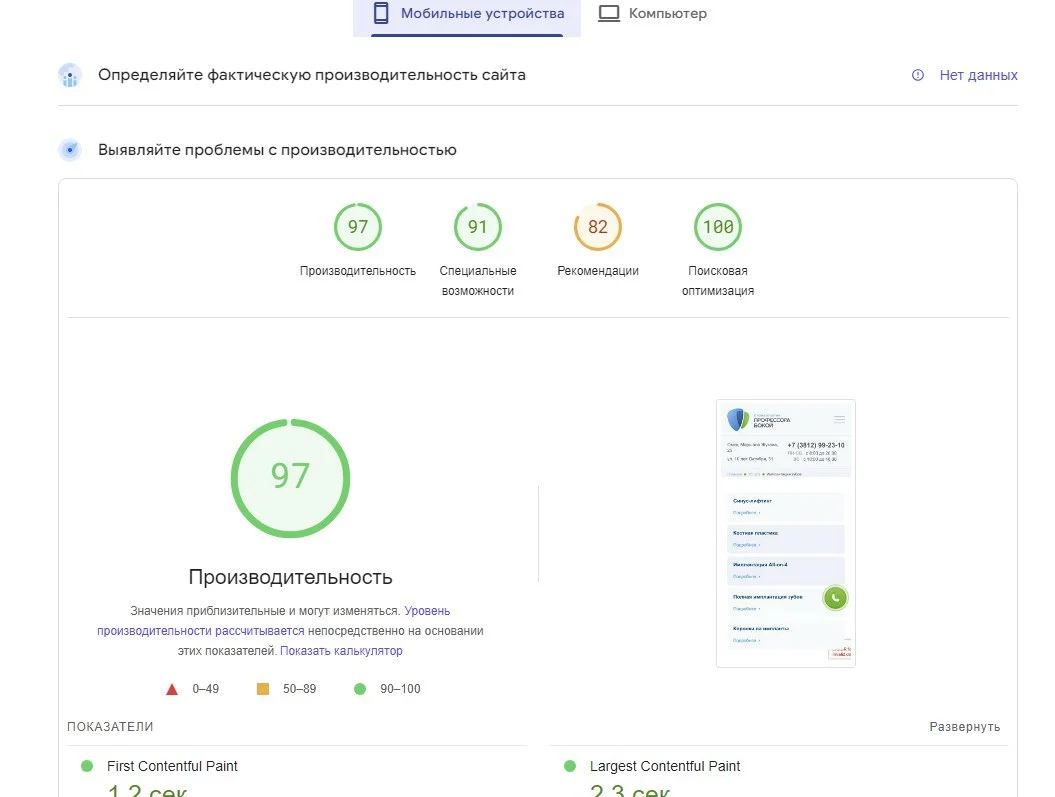This screenshot has width=1055, height=797.
Task: Click the field data icon beside Определяйте
Action: 70,75
